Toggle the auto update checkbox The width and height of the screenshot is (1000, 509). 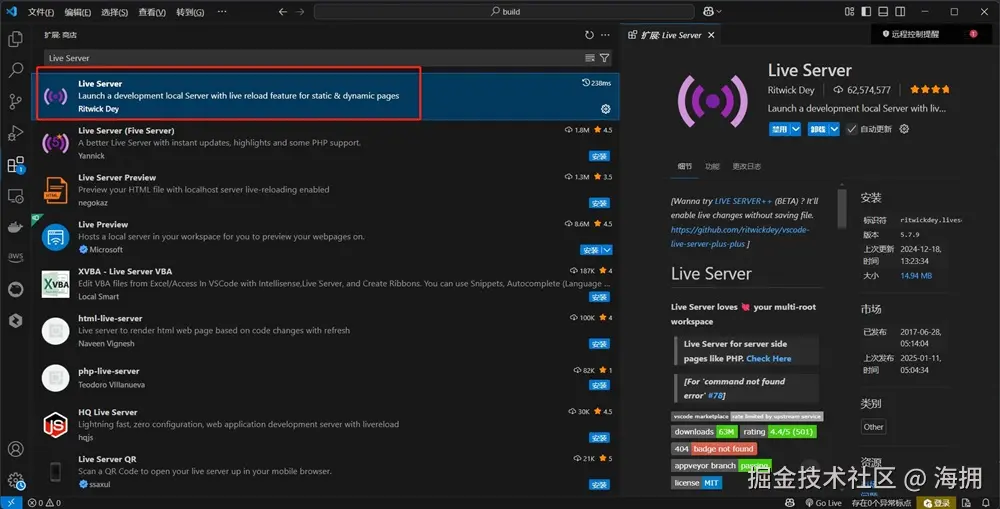click(851, 129)
